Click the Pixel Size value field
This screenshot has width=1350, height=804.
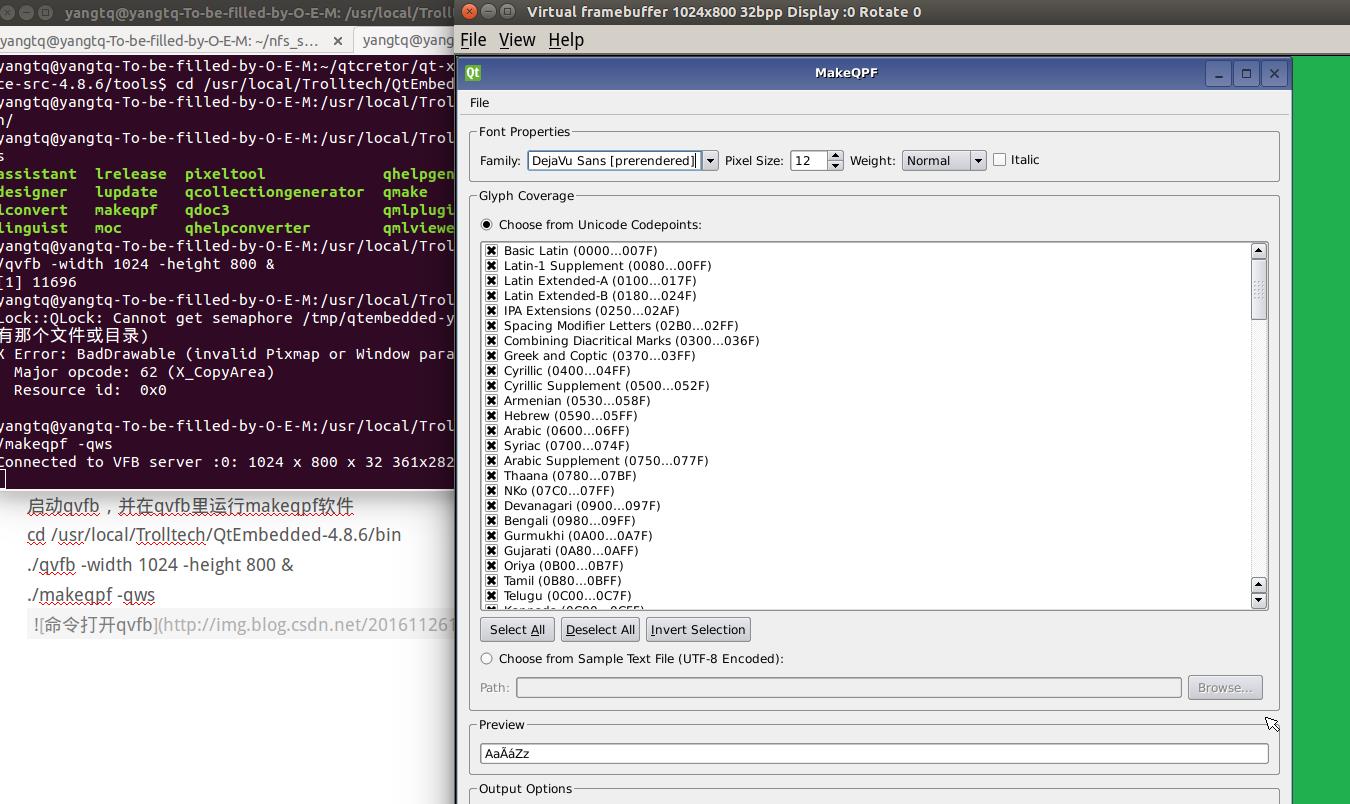pos(808,160)
